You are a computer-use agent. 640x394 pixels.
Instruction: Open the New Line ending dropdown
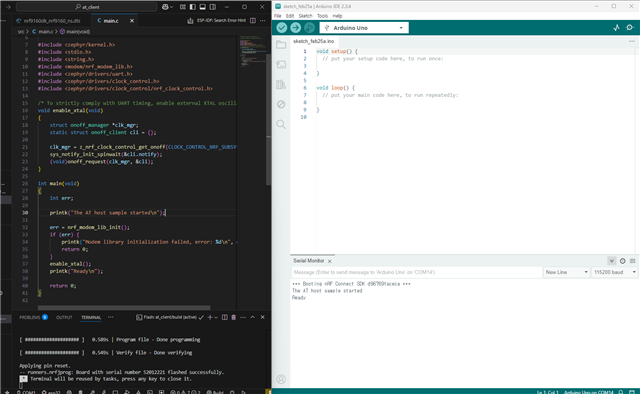[x=566, y=272]
